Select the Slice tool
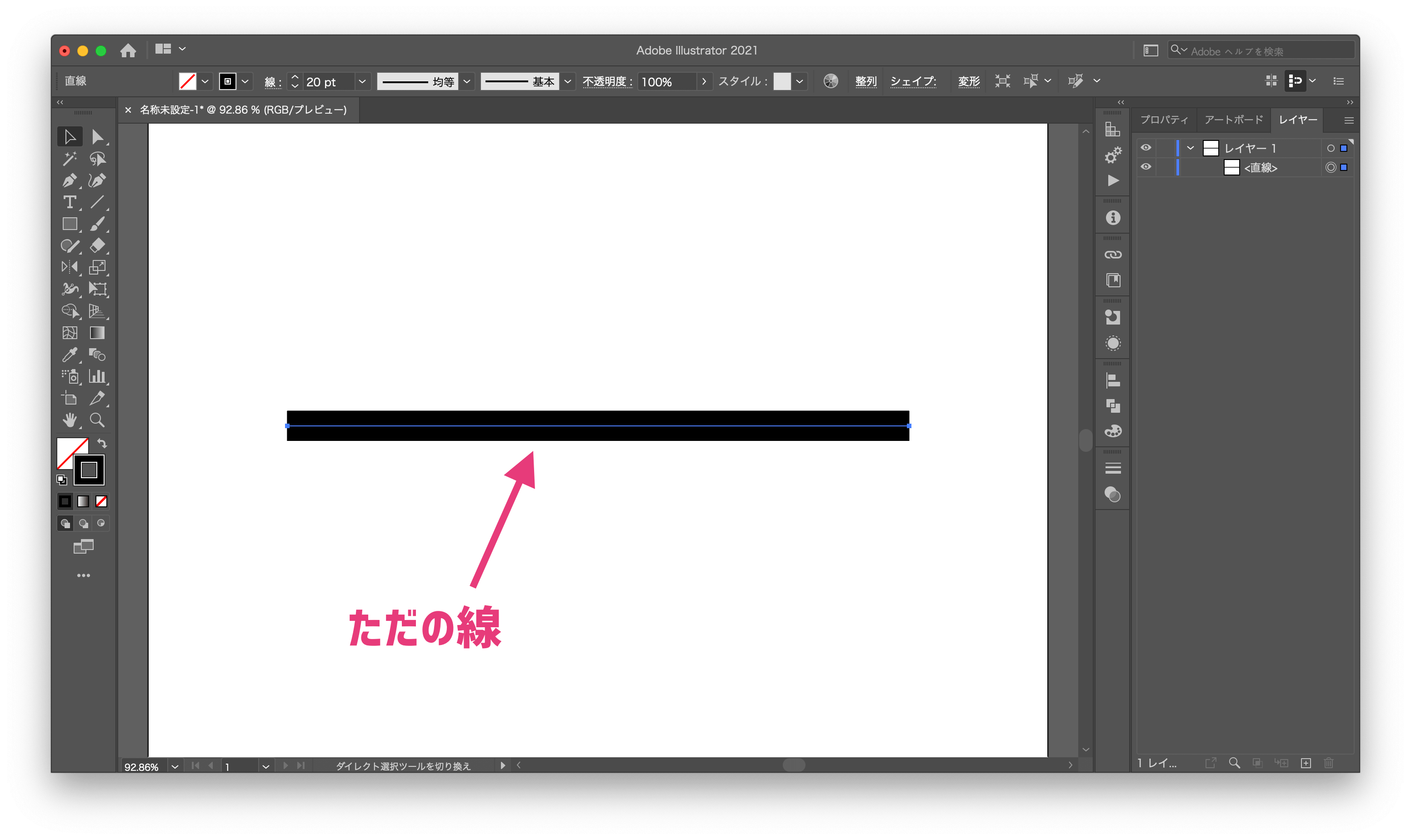The image size is (1411, 840). tap(97, 399)
